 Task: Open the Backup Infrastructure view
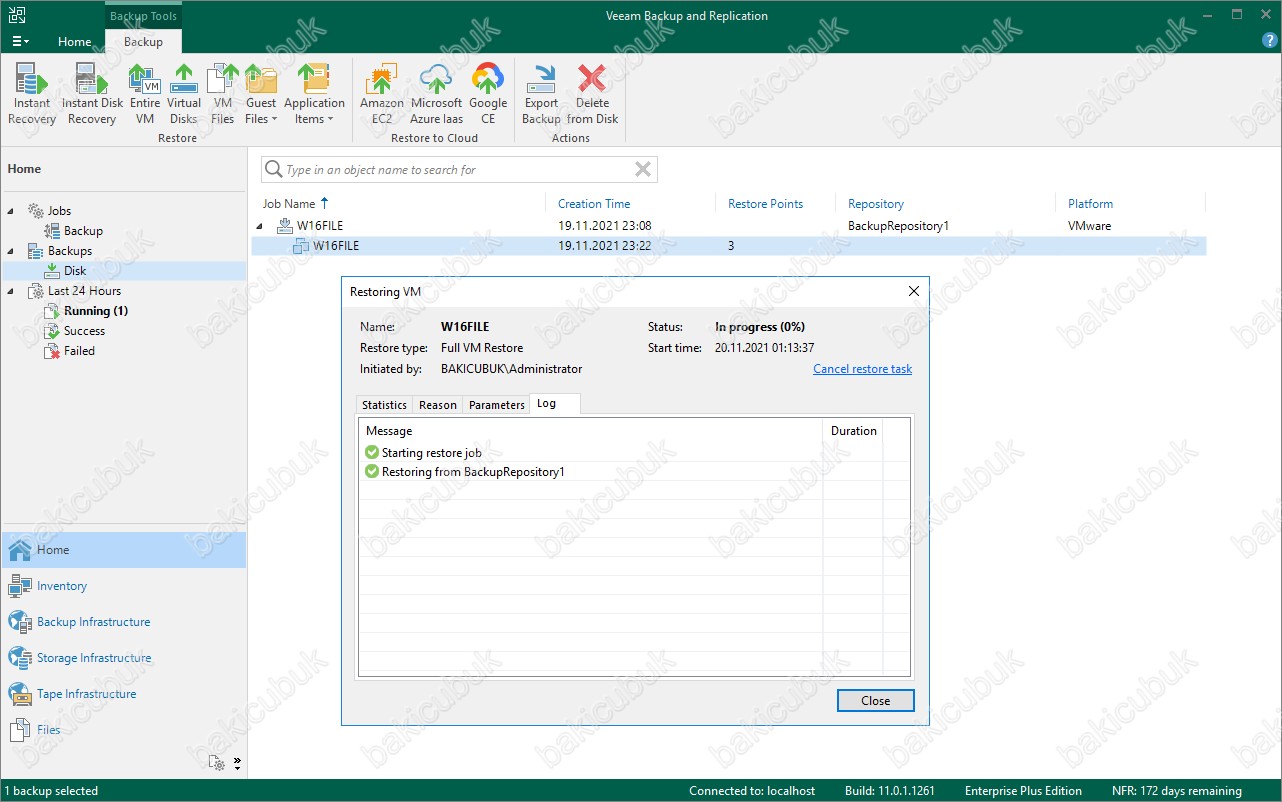tap(123, 622)
